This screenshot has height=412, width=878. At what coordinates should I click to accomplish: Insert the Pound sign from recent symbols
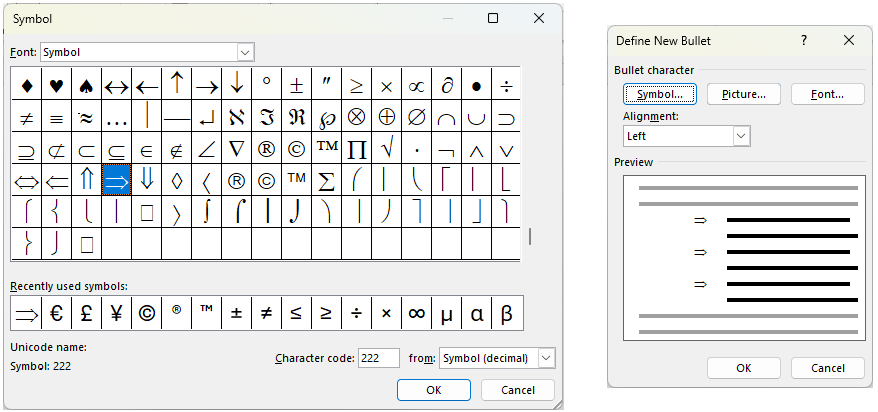pos(86,313)
